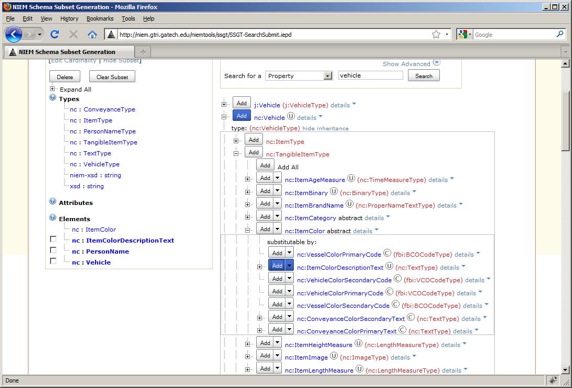Viewport: 572px width, 388px height.
Task: Click the Show Advanced circular arrow icon
Action: click(437, 63)
